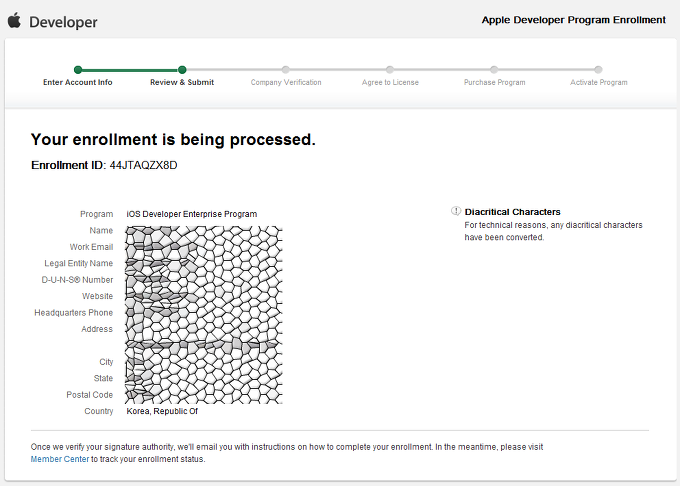Select the Company Verification step
This screenshot has width=680, height=486.
[286, 82]
